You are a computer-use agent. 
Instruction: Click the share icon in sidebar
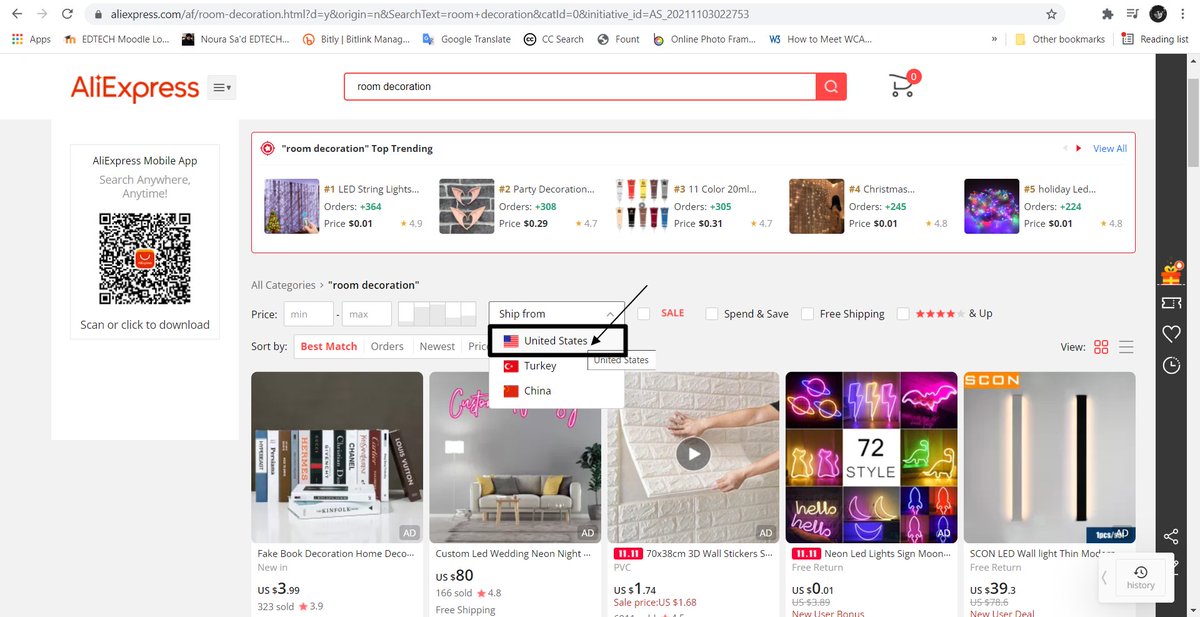tap(1171, 538)
